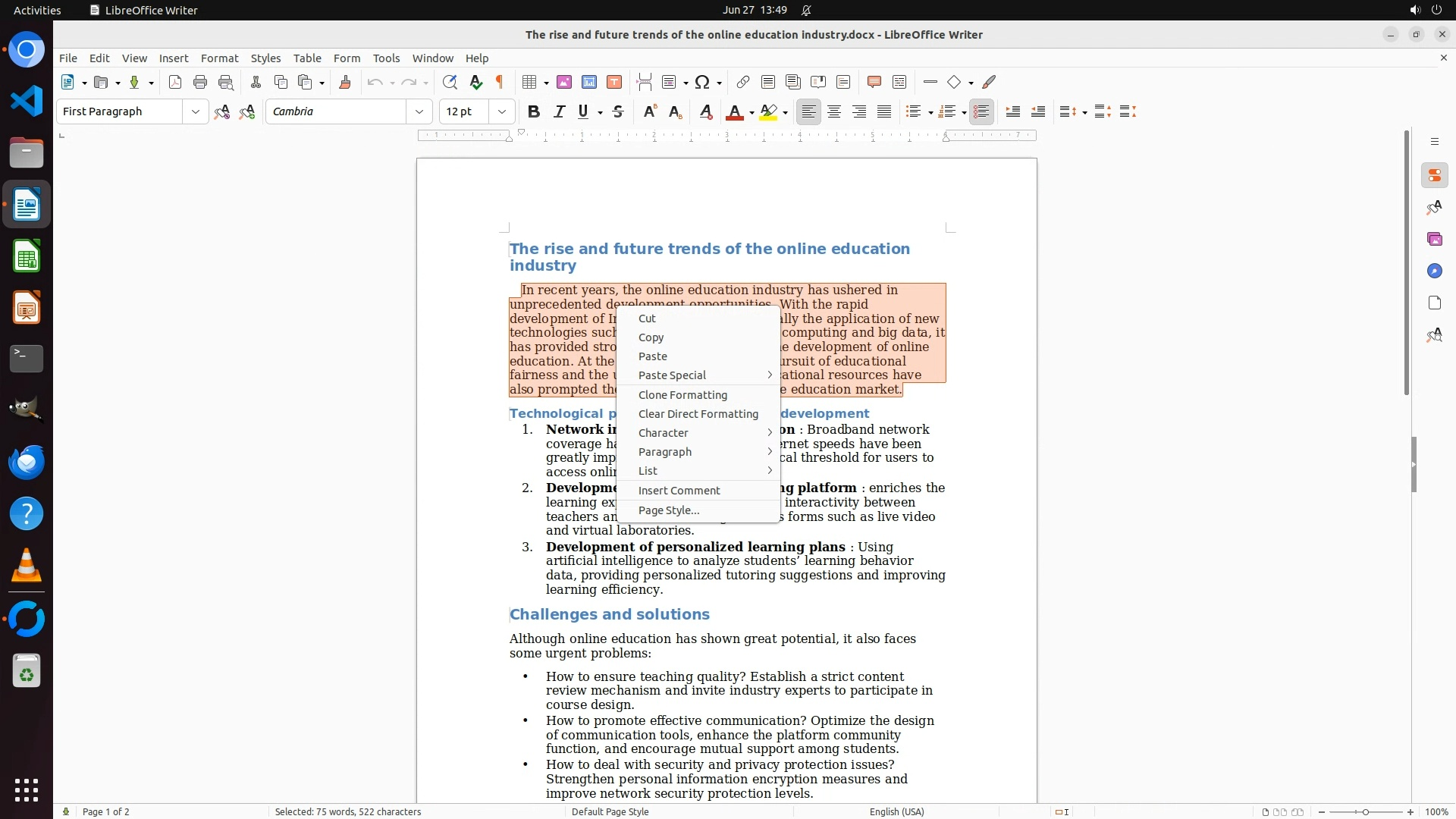Click the Export as PDF icon
The height and width of the screenshot is (819, 1456).
click(175, 83)
